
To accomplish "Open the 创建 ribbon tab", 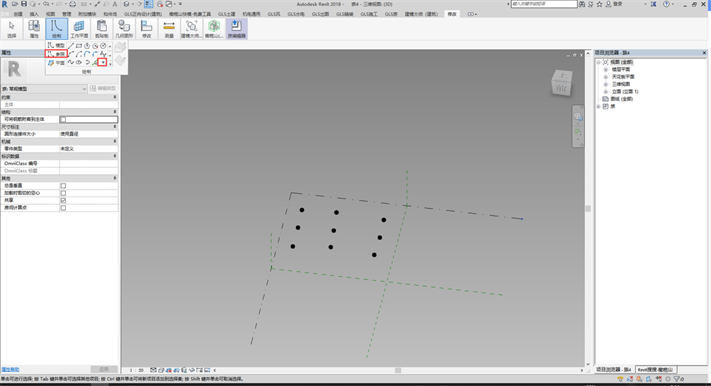I will [x=18, y=14].
